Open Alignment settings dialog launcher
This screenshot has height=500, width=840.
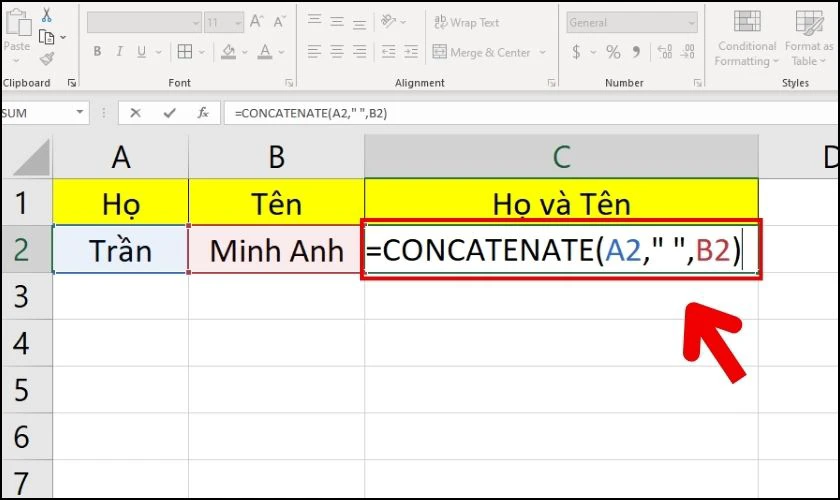(551, 83)
